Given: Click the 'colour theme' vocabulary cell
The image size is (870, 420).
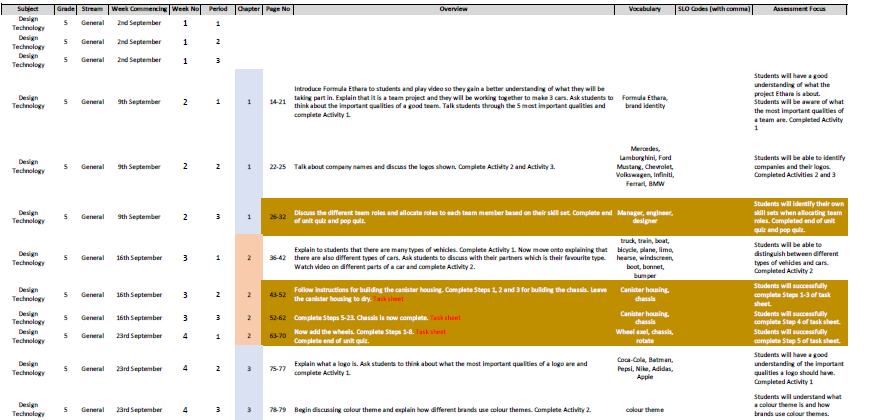Looking at the screenshot, I should click(644, 410).
